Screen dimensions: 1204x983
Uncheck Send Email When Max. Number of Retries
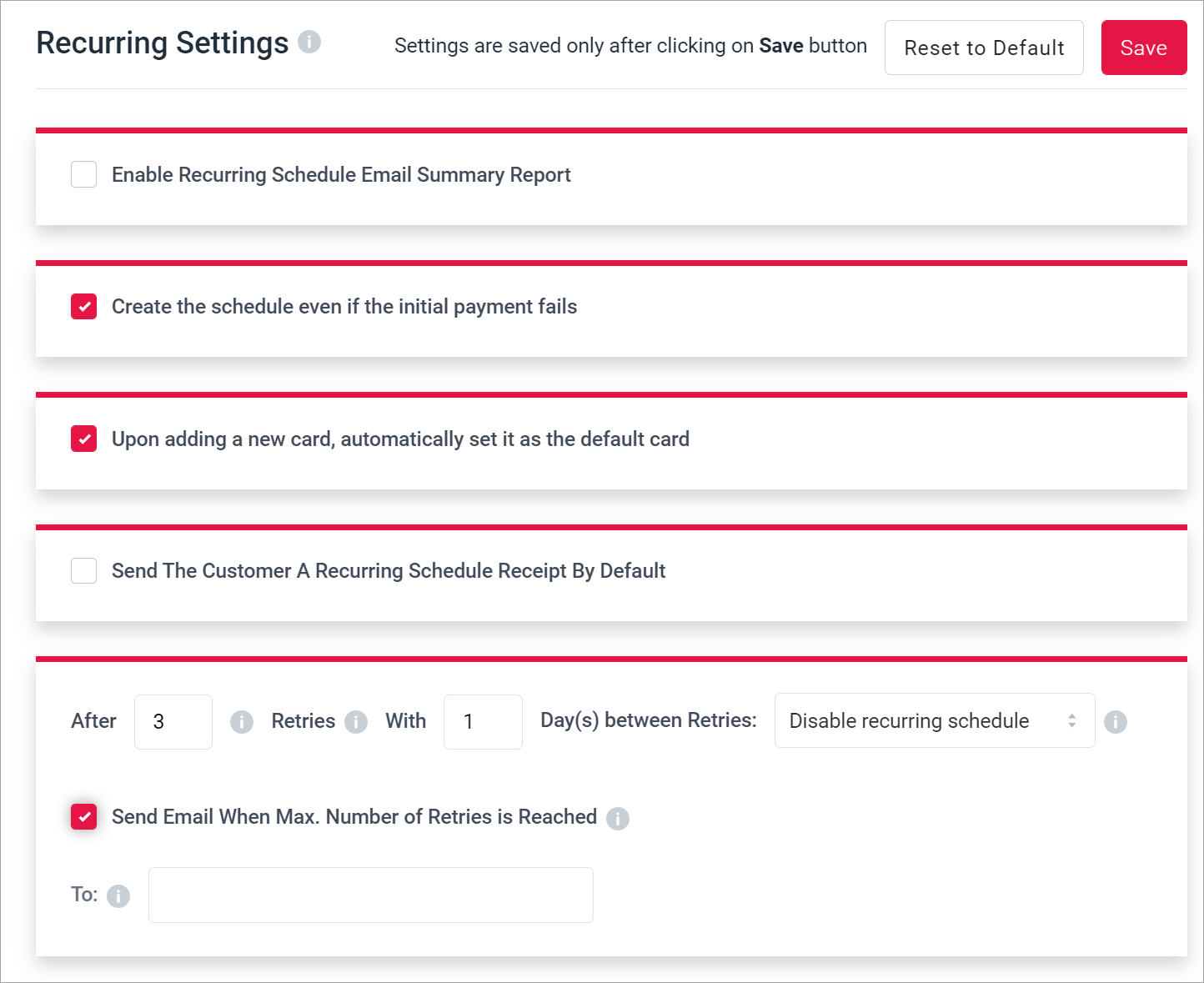tap(83, 817)
